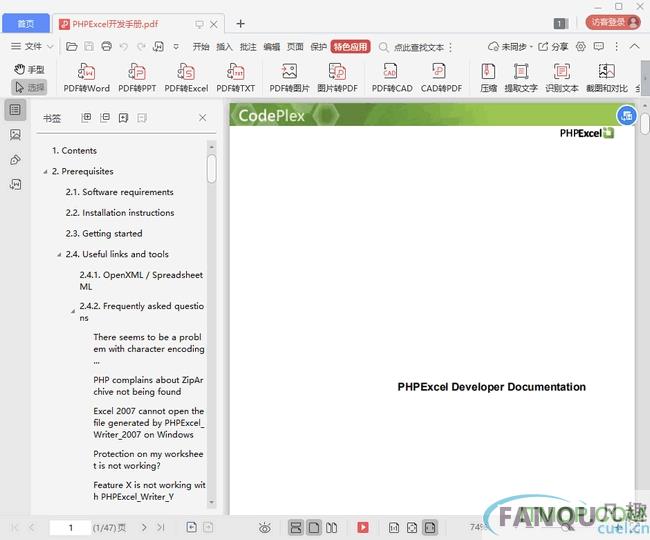Image resolution: width=650 pixels, height=540 pixels.
Task: Open the PDF转图片 converter
Action: point(289,77)
